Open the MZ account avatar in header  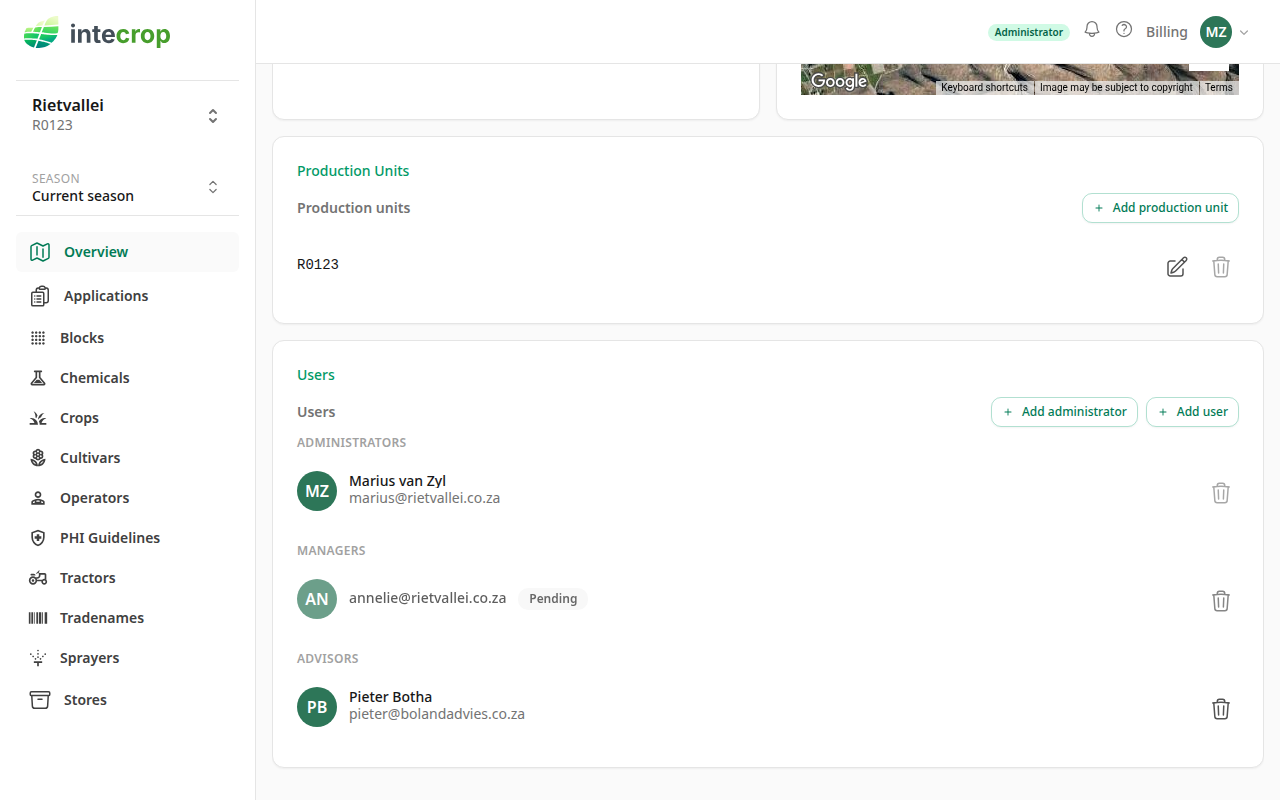pos(1216,32)
